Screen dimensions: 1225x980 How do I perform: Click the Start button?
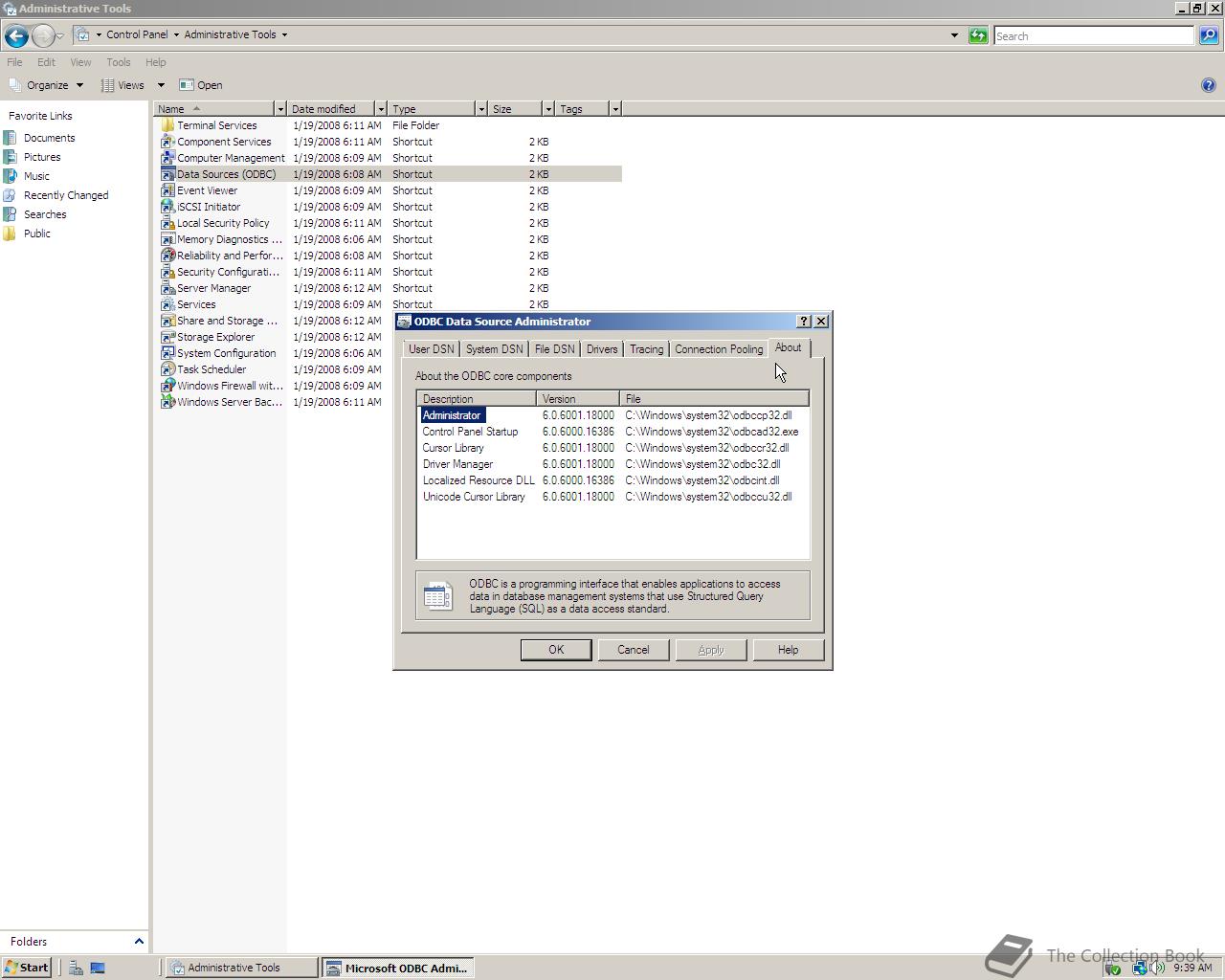pos(26,968)
